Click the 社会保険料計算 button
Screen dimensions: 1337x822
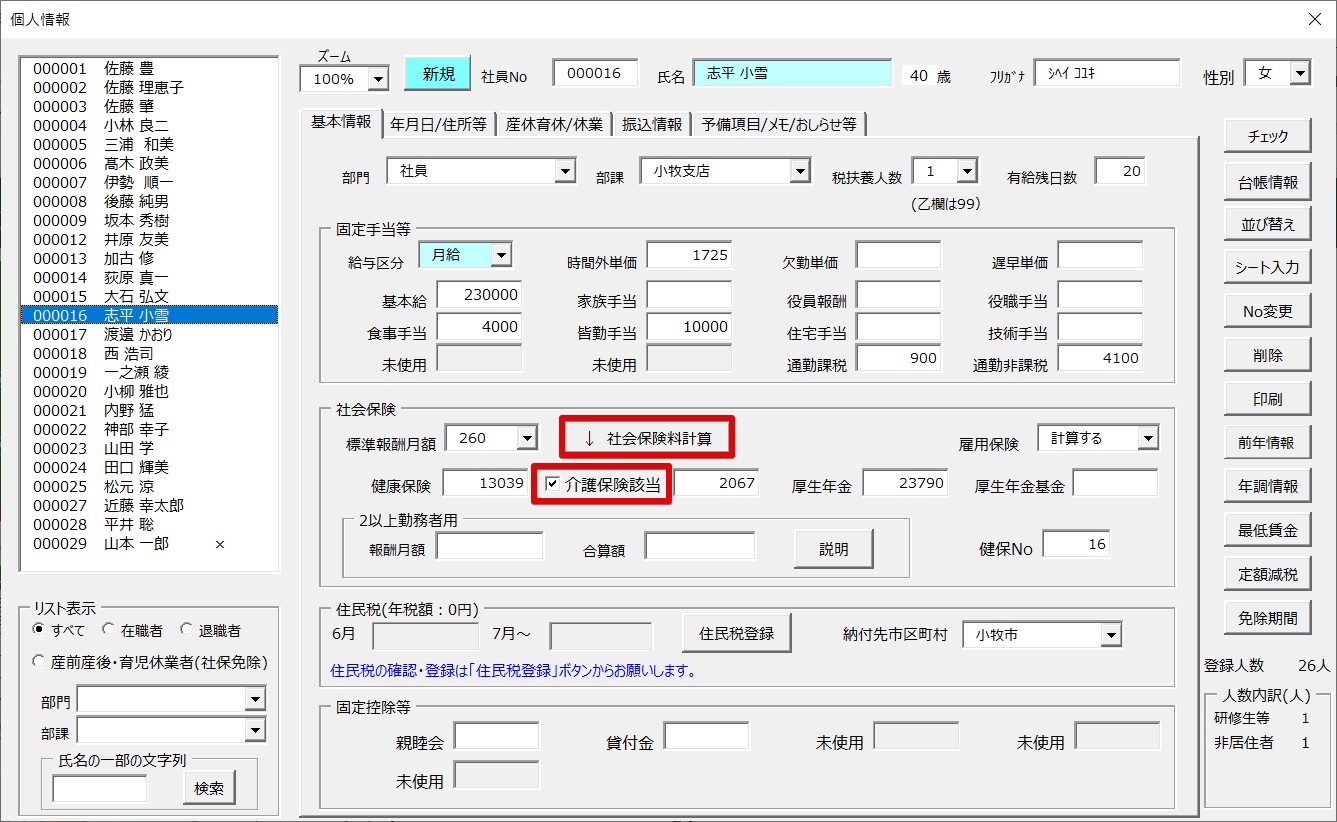647,439
